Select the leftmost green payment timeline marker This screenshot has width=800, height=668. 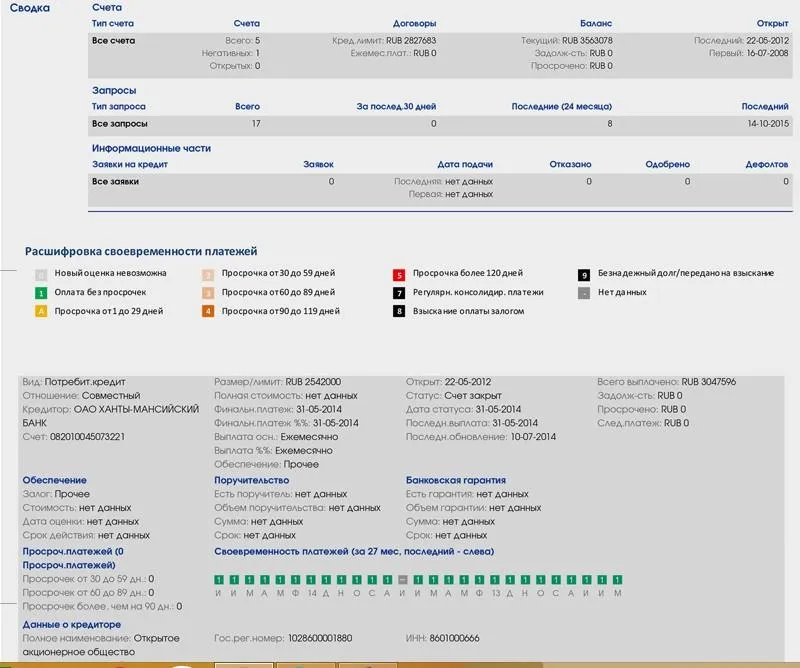point(219,579)
